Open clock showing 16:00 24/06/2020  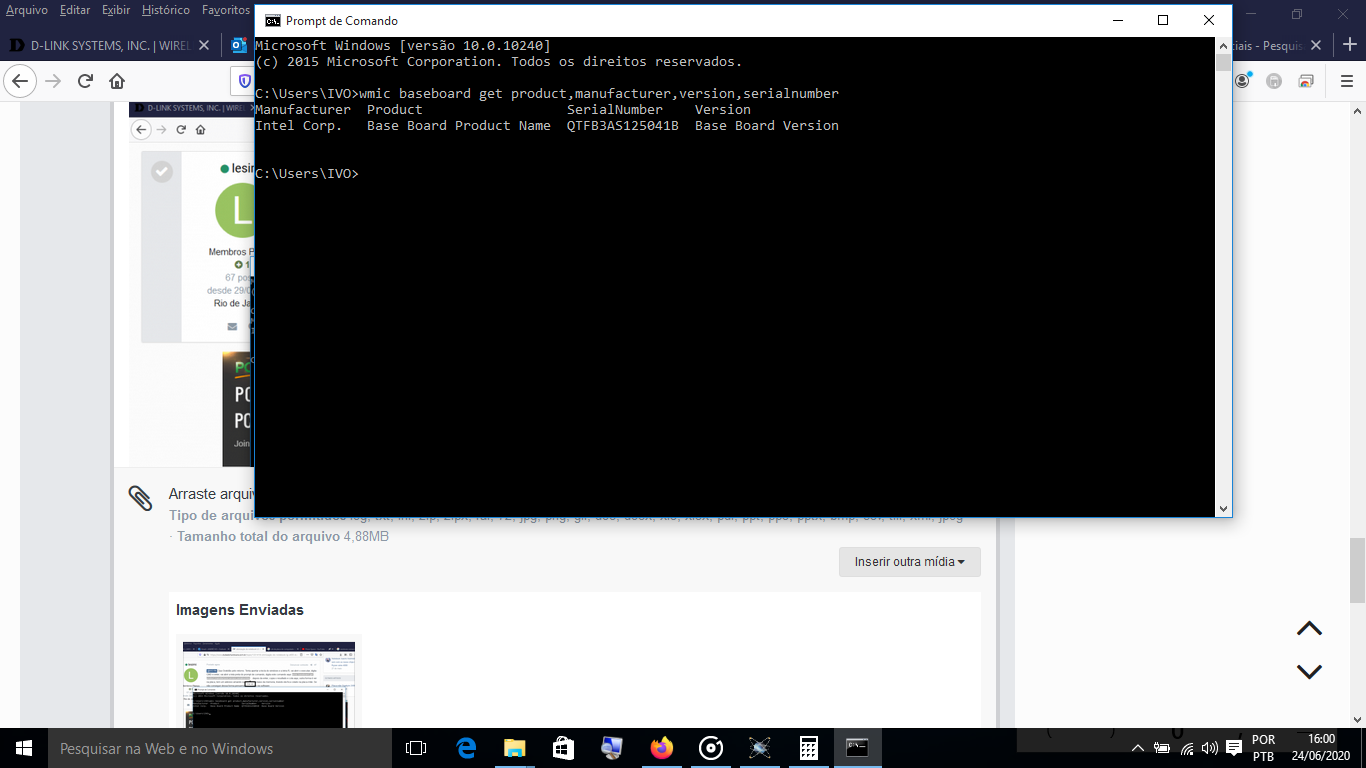(1322, 748)
